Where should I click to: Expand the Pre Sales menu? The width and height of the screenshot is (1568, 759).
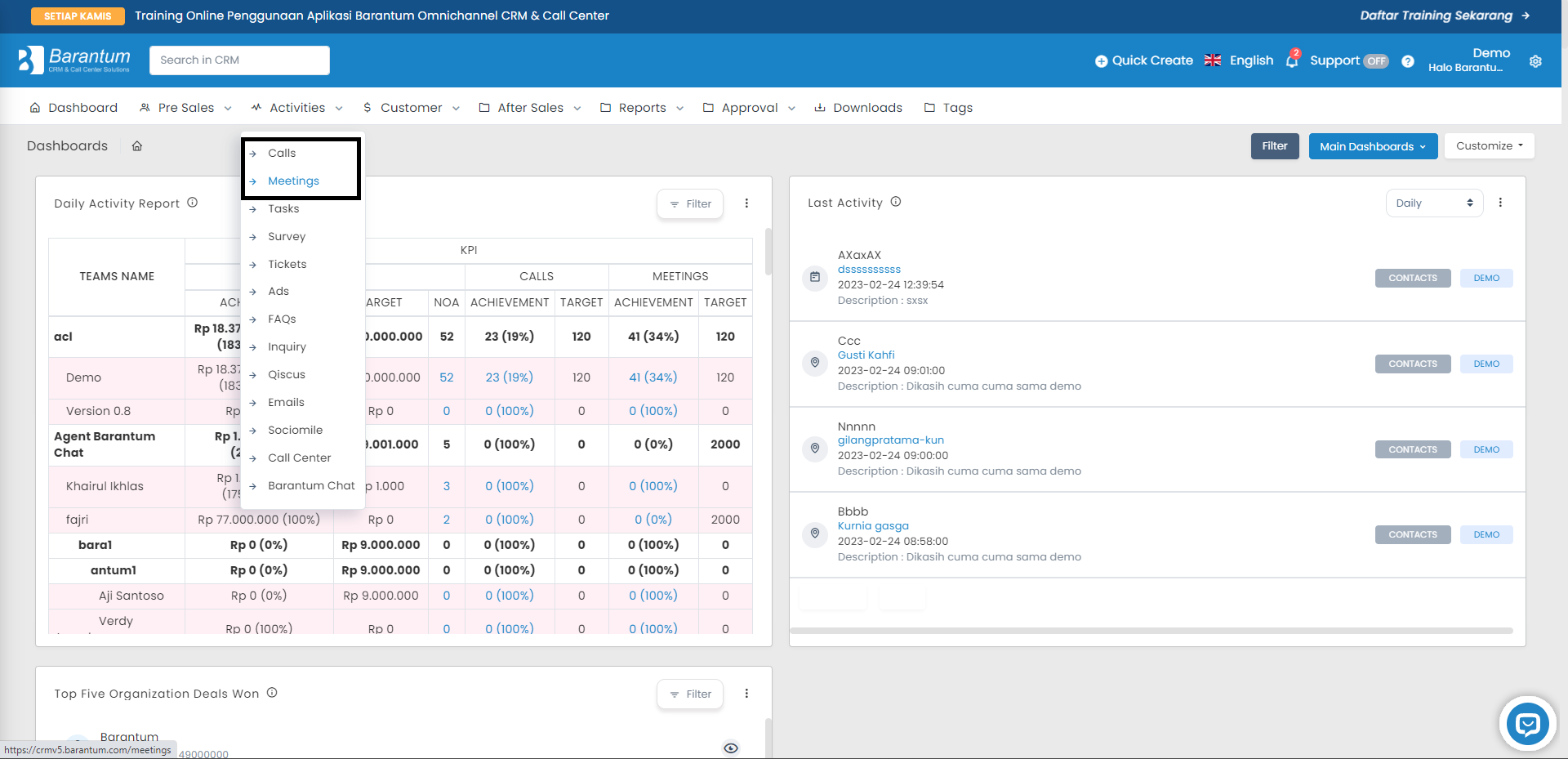click(185, 108)
